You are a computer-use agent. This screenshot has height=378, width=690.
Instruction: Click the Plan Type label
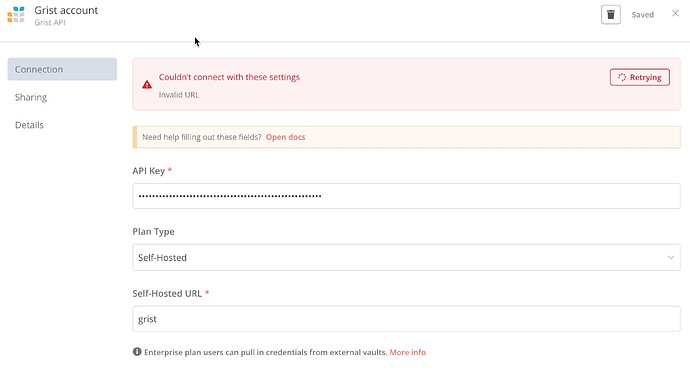(154, 231)
